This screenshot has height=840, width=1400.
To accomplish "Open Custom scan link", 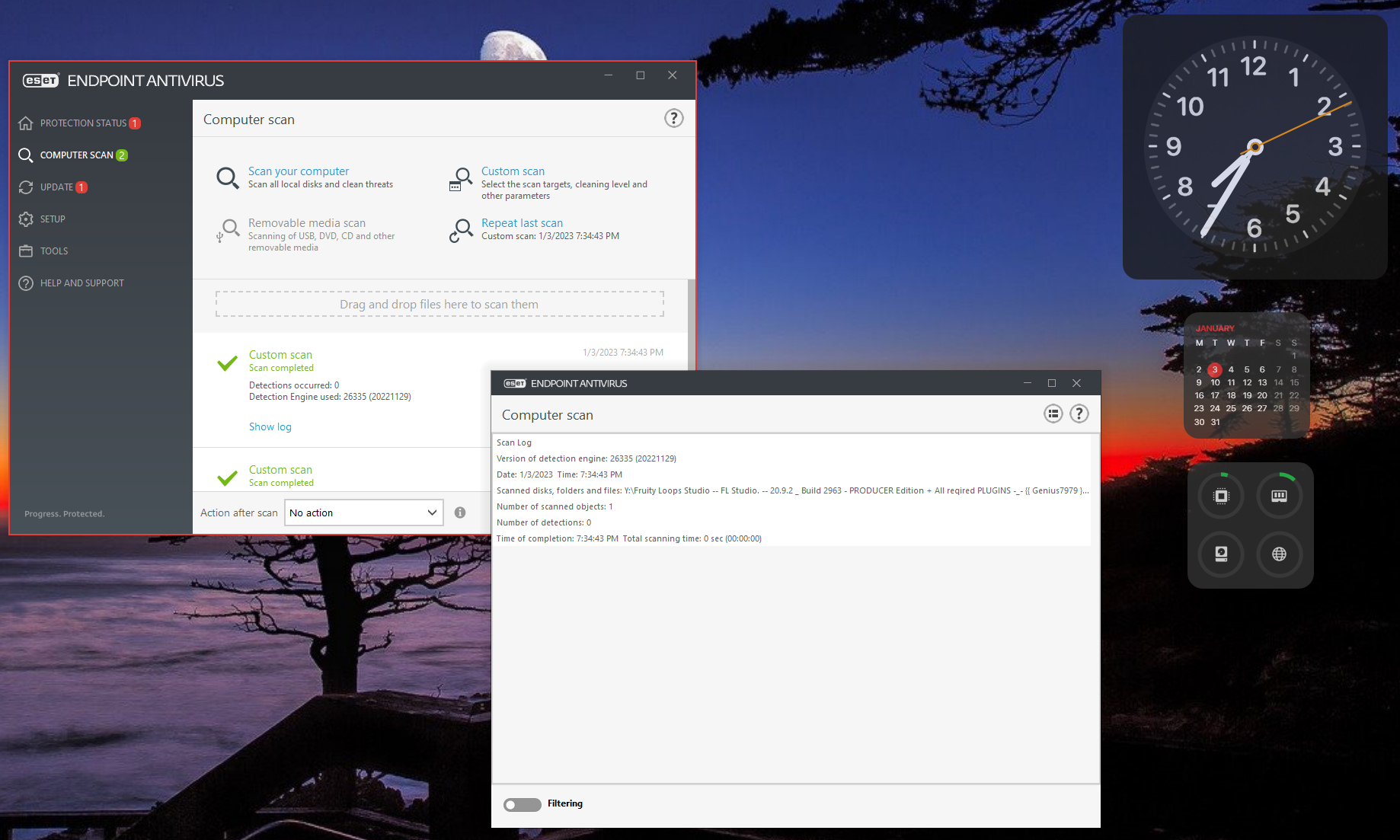I will 513,171.
